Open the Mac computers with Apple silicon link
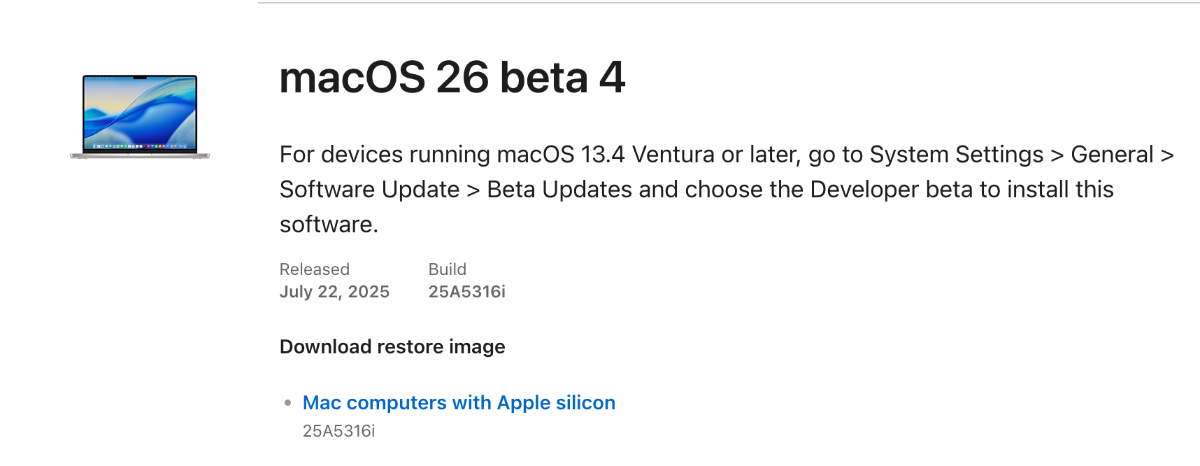The width and height of the screenshot is (1200, 466). (459, 403)
